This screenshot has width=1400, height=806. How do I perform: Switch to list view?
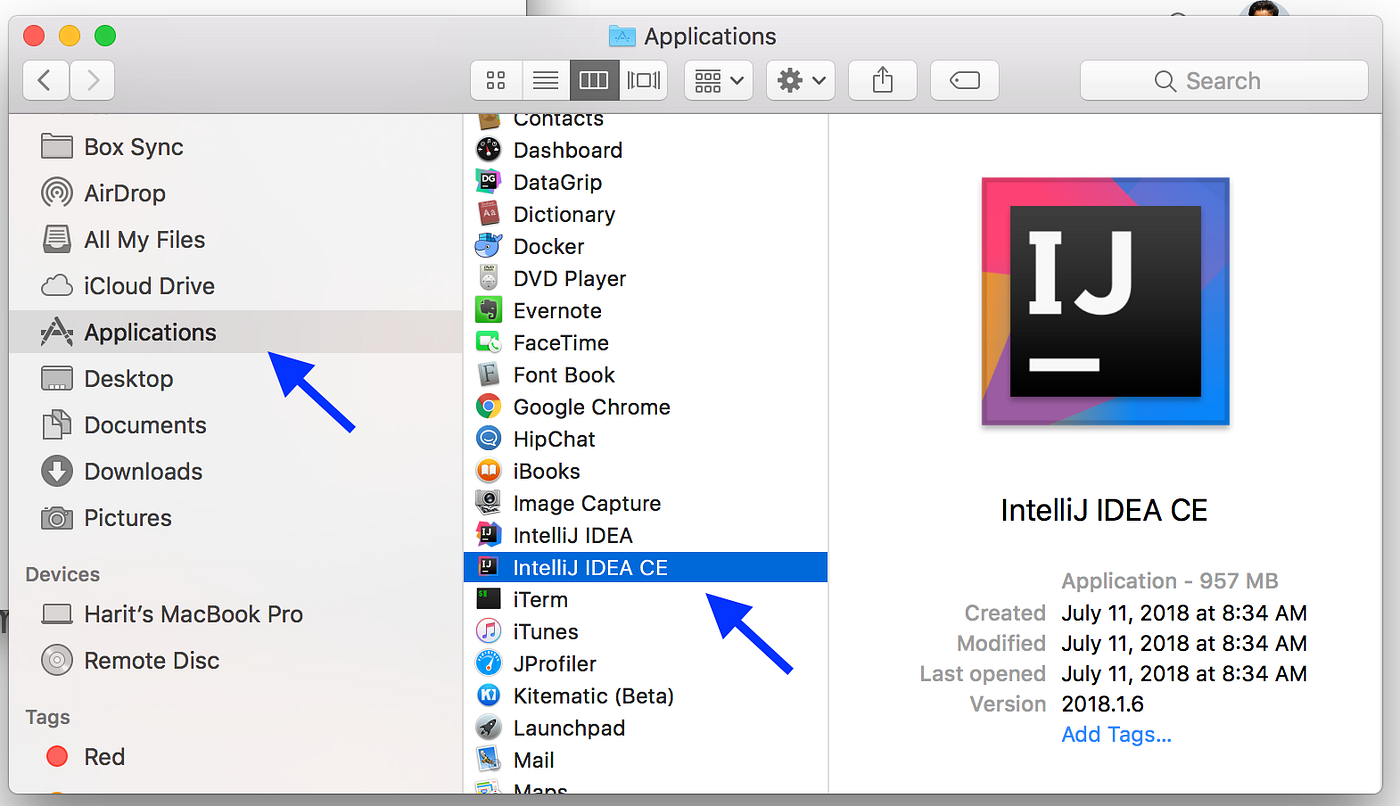[x=545, y=80]
